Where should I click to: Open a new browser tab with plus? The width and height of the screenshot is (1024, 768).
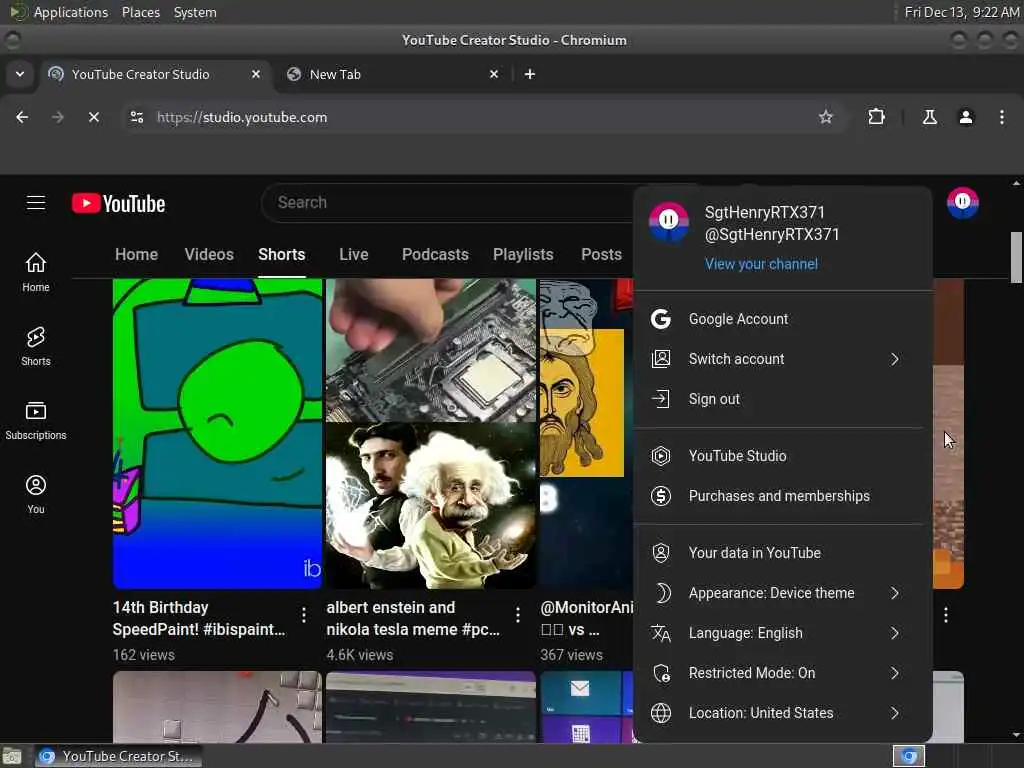pyautogui.click(x=530, y=74)
